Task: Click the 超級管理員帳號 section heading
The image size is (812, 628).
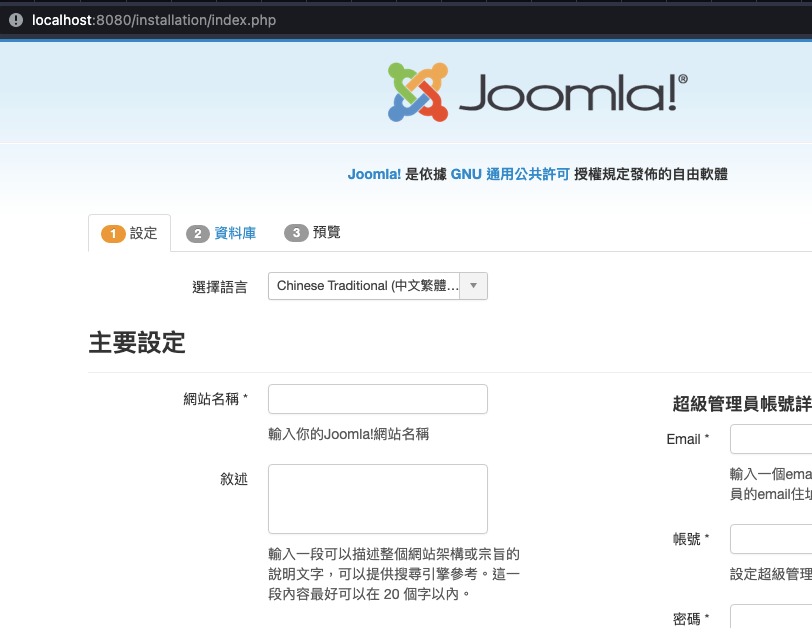Action: tap(742, 404)
